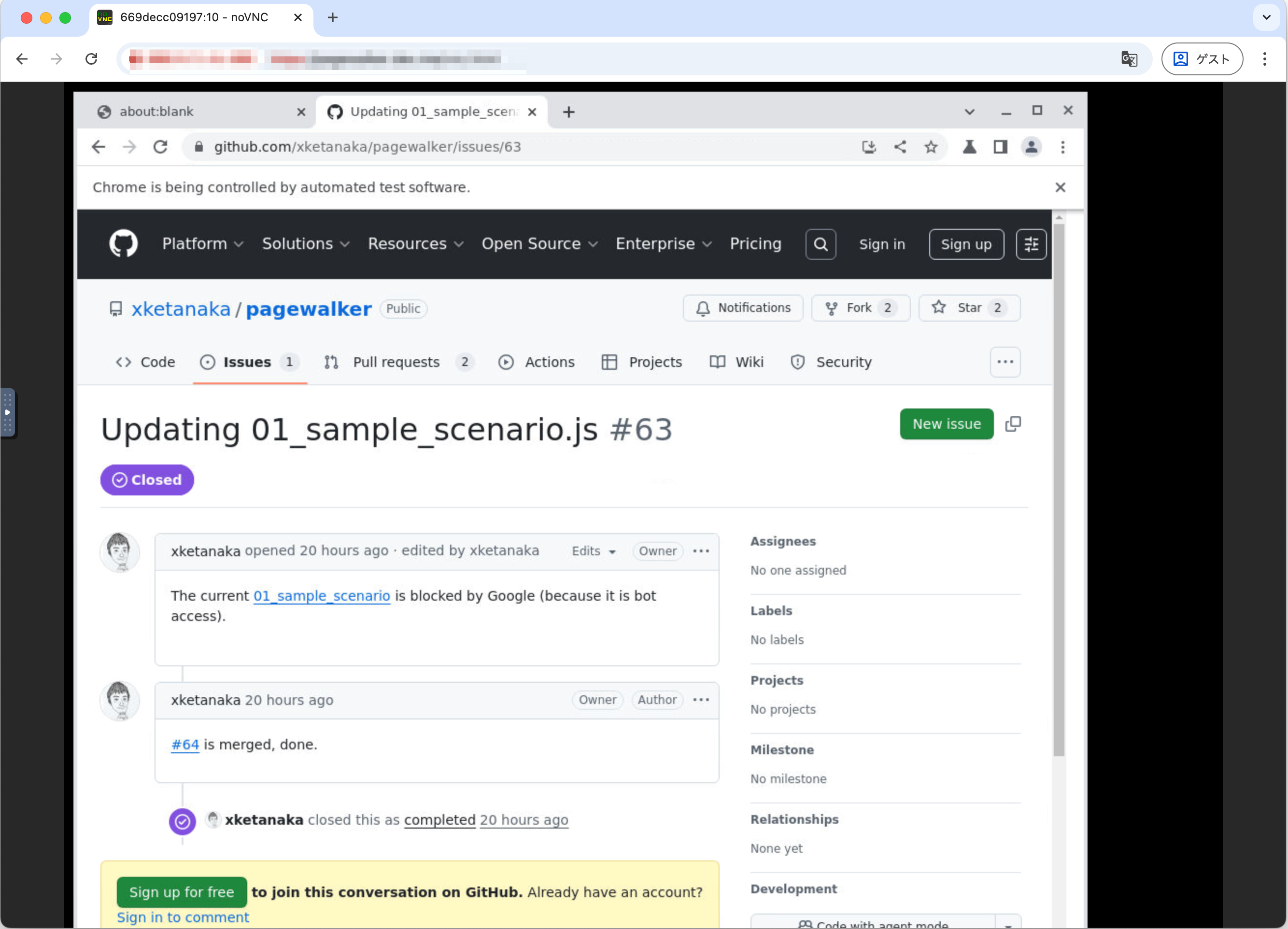Screen dimensions: 1288x929
Task: Open the 01_sample_scenario link
Action: 322,596
